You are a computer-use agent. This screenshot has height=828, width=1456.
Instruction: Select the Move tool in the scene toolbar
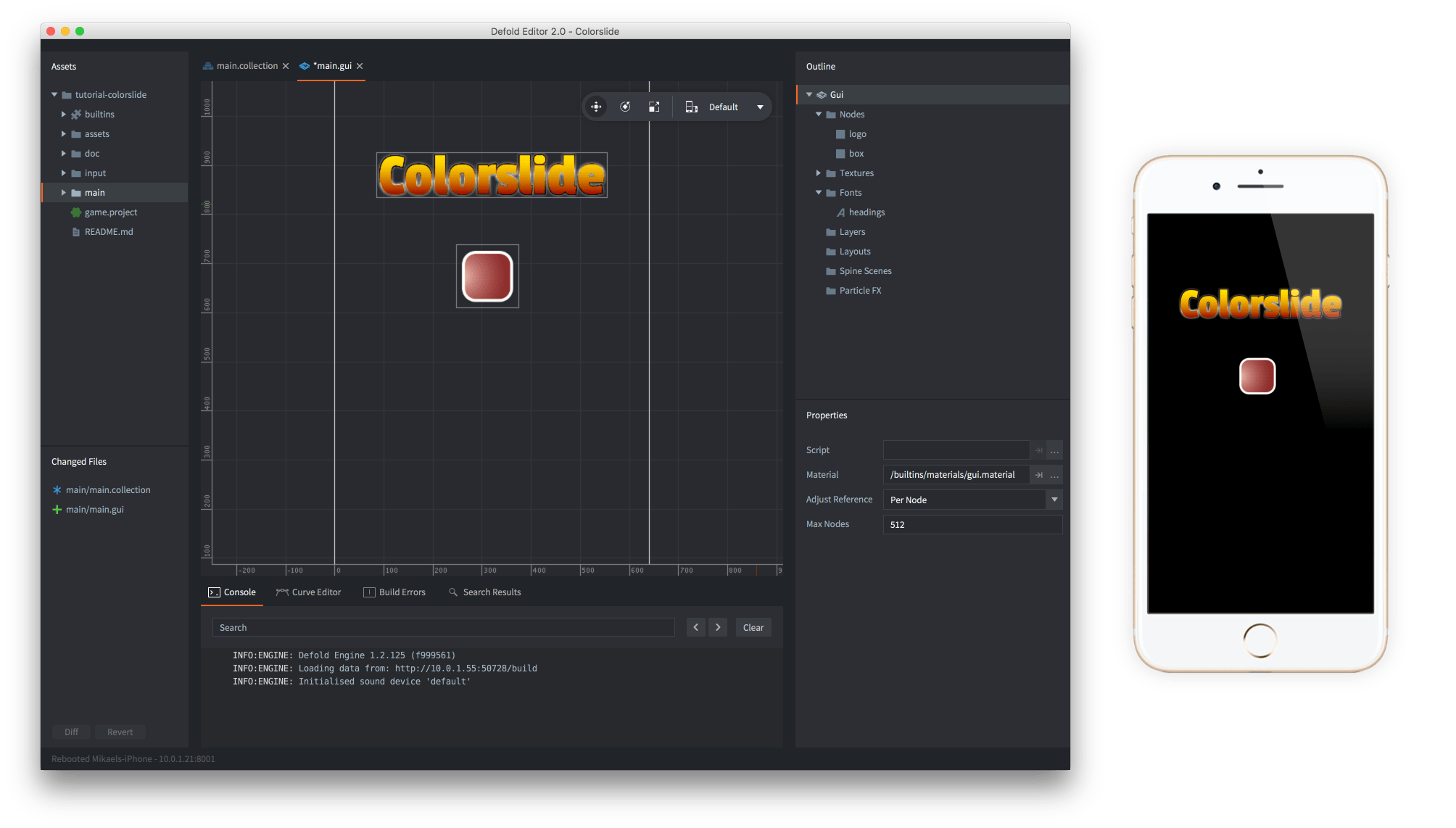596,107
